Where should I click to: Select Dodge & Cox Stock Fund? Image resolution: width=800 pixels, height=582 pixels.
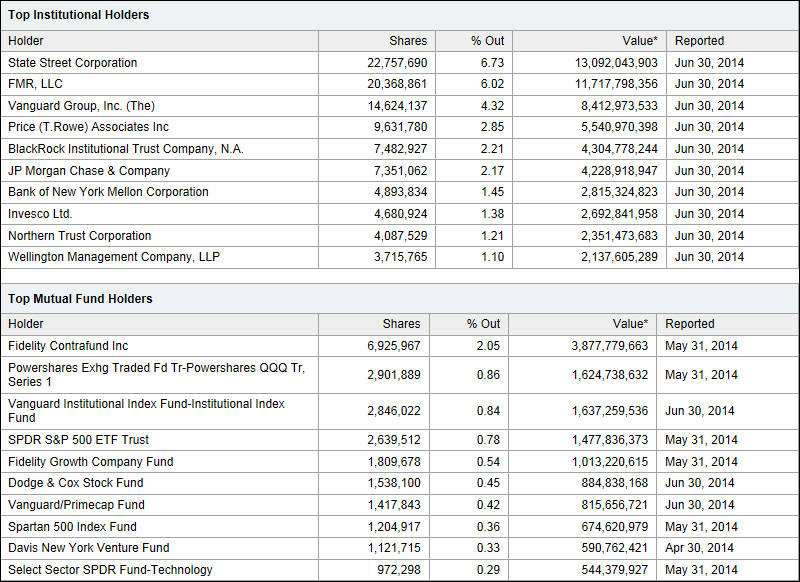[x=76, y=483]
